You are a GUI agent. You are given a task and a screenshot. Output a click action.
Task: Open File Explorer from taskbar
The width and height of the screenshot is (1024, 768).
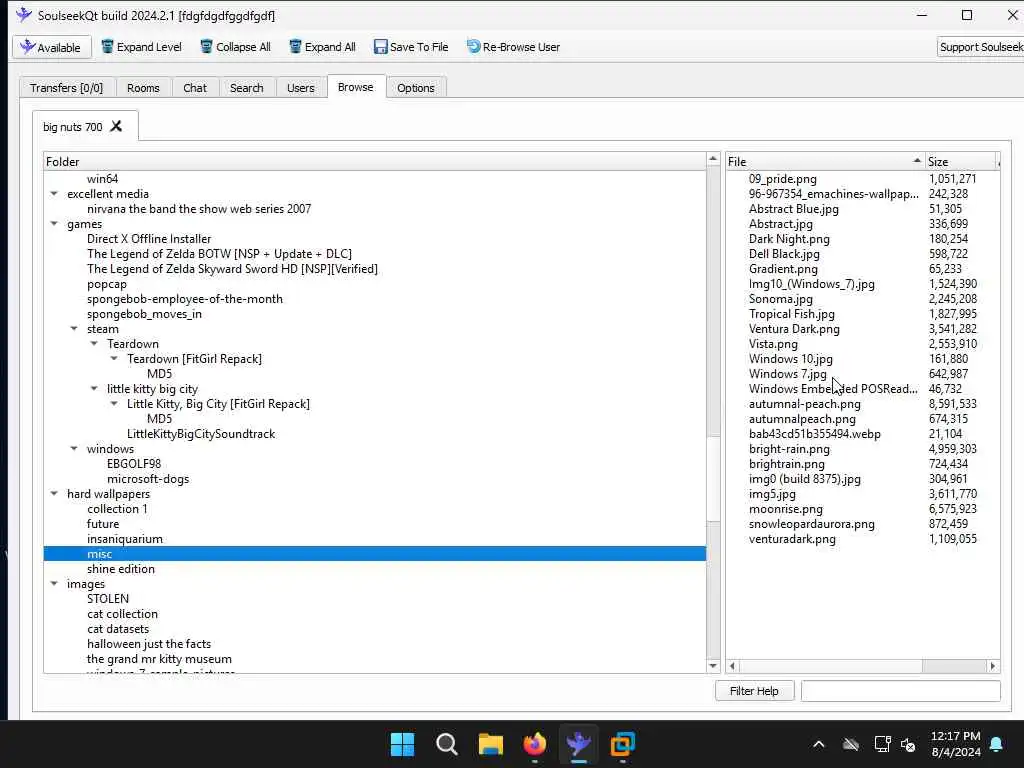point(490,744)
